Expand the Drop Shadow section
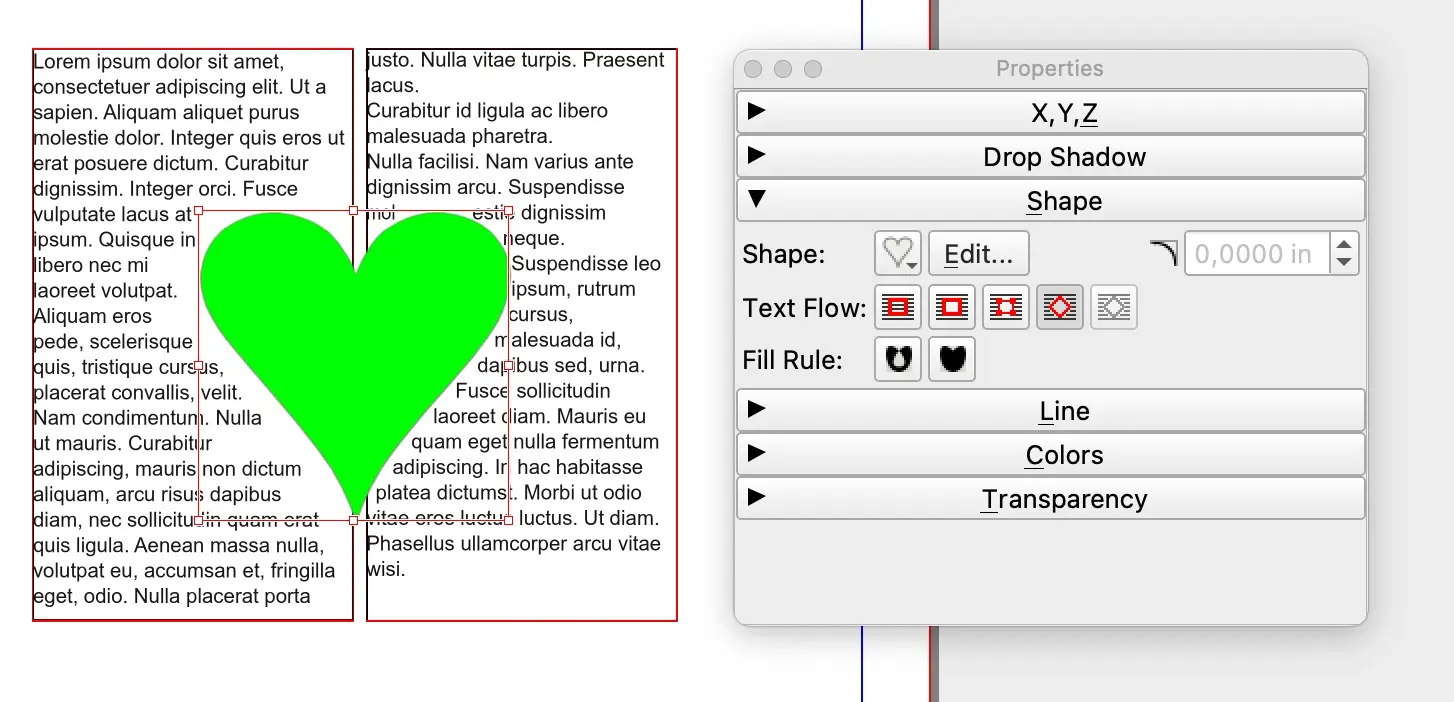 coord(1050,157)
